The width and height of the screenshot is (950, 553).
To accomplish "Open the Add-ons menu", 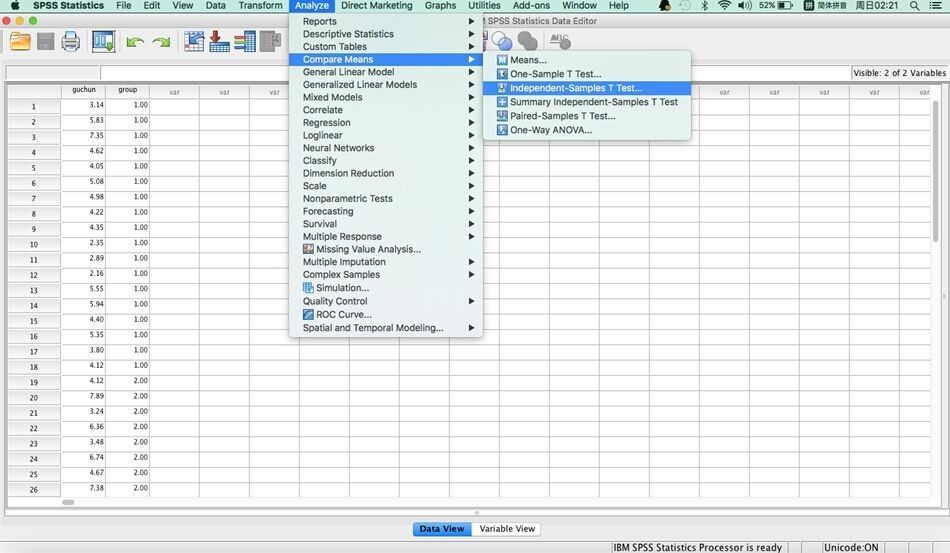I will [x=531, y=5].
